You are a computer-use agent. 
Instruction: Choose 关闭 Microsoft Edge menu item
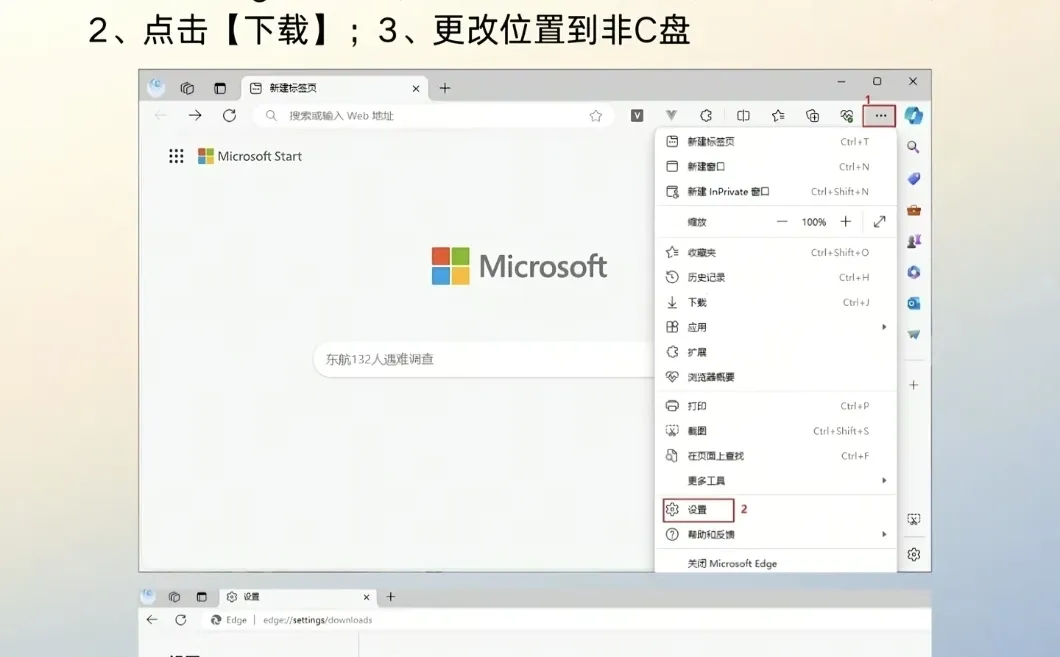tap(775, 563)
